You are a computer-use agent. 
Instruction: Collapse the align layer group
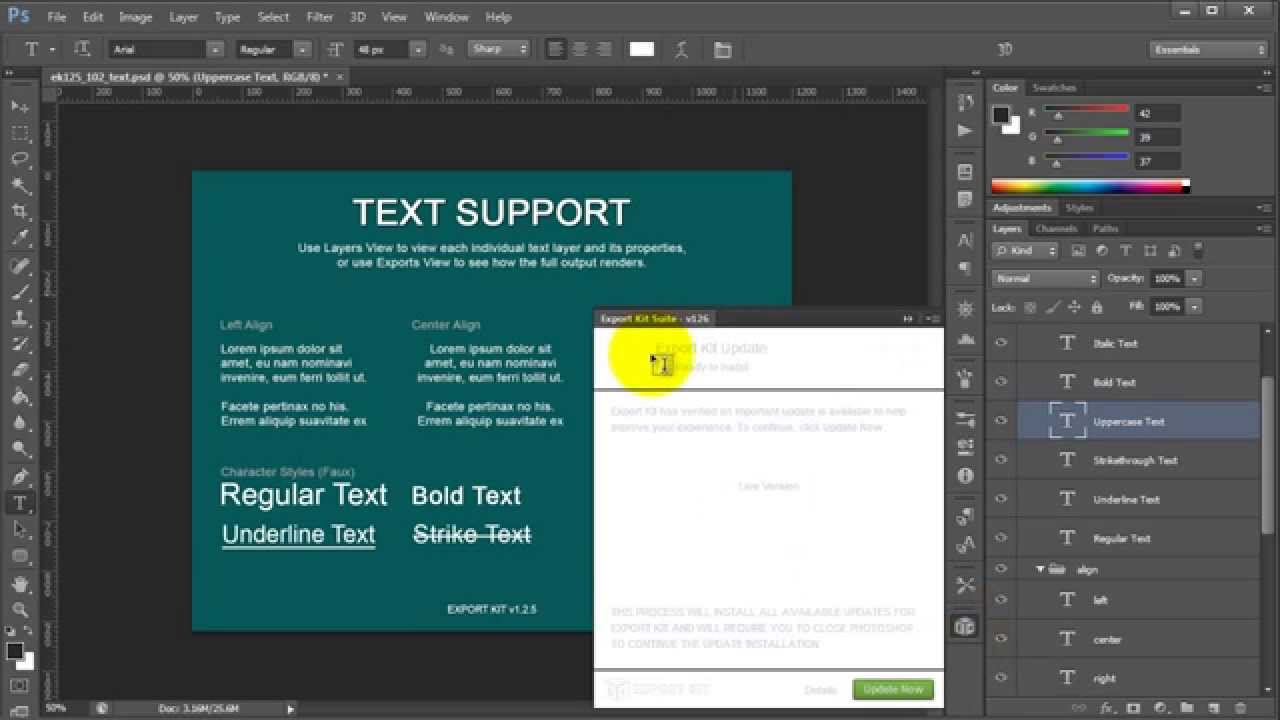pyautogui.click(x=1040, y=569)
